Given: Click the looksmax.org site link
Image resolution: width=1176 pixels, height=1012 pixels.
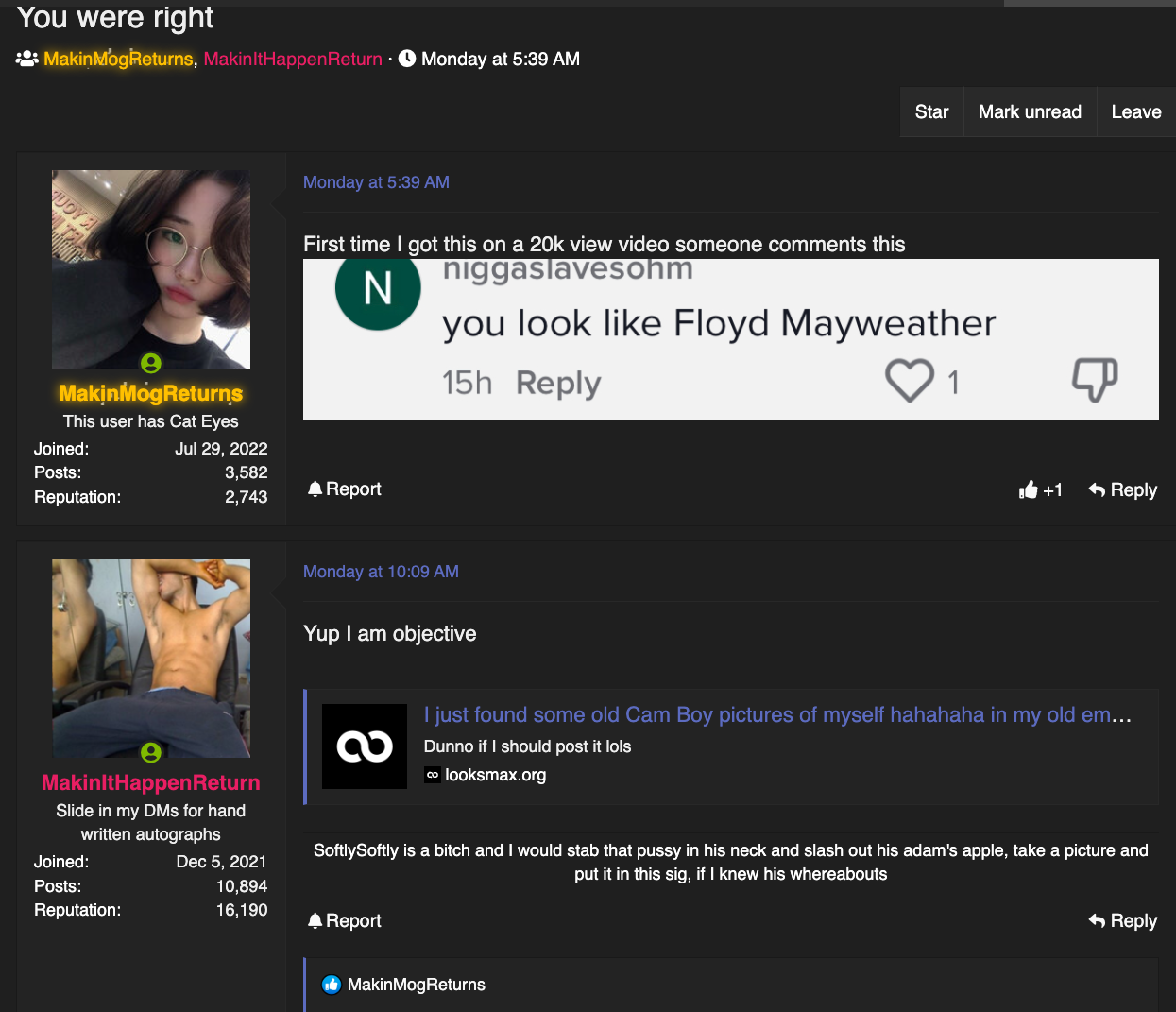Looking at the screenshot, I should (496, 775).
